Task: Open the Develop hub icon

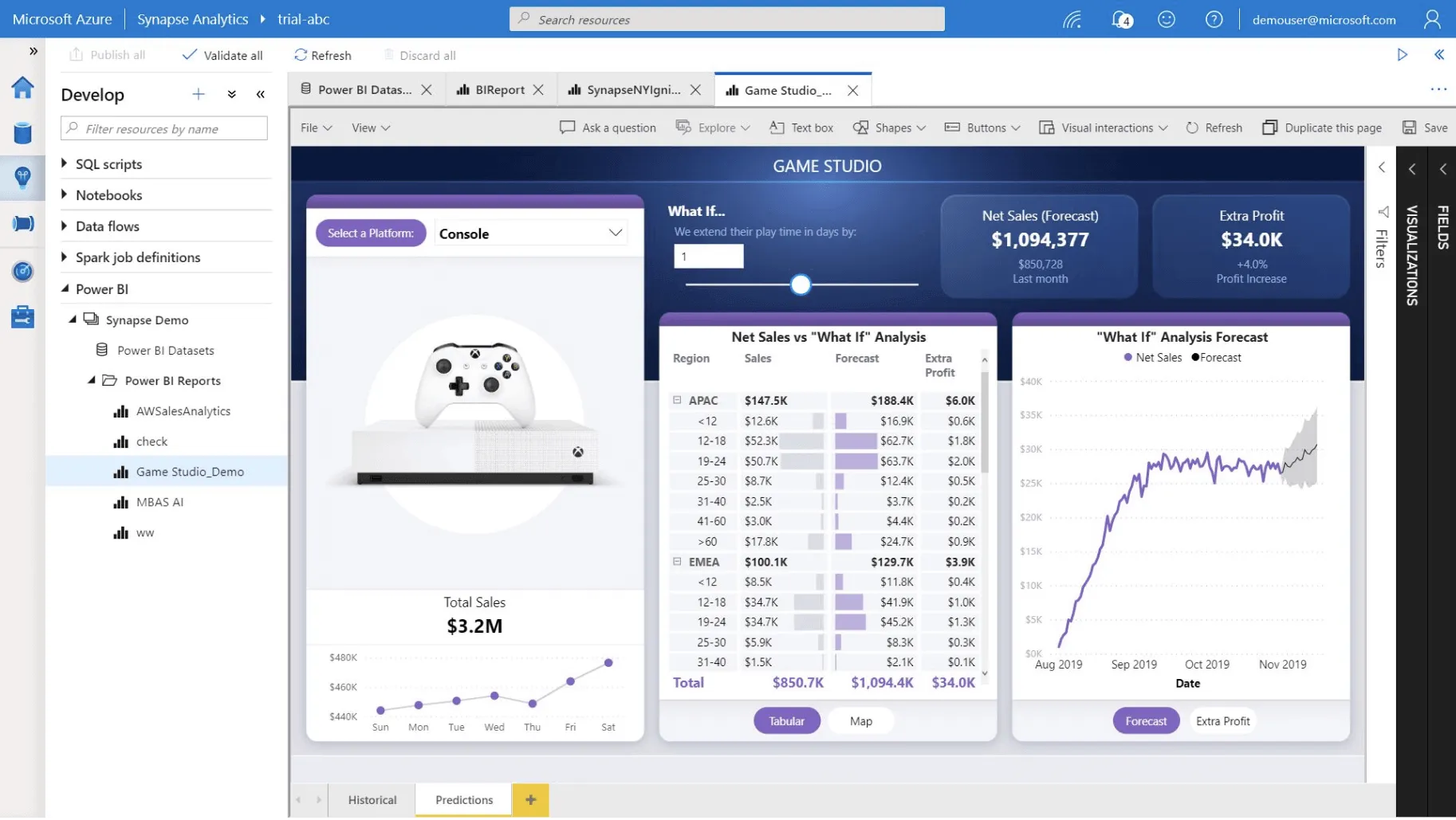Action: 22,178
